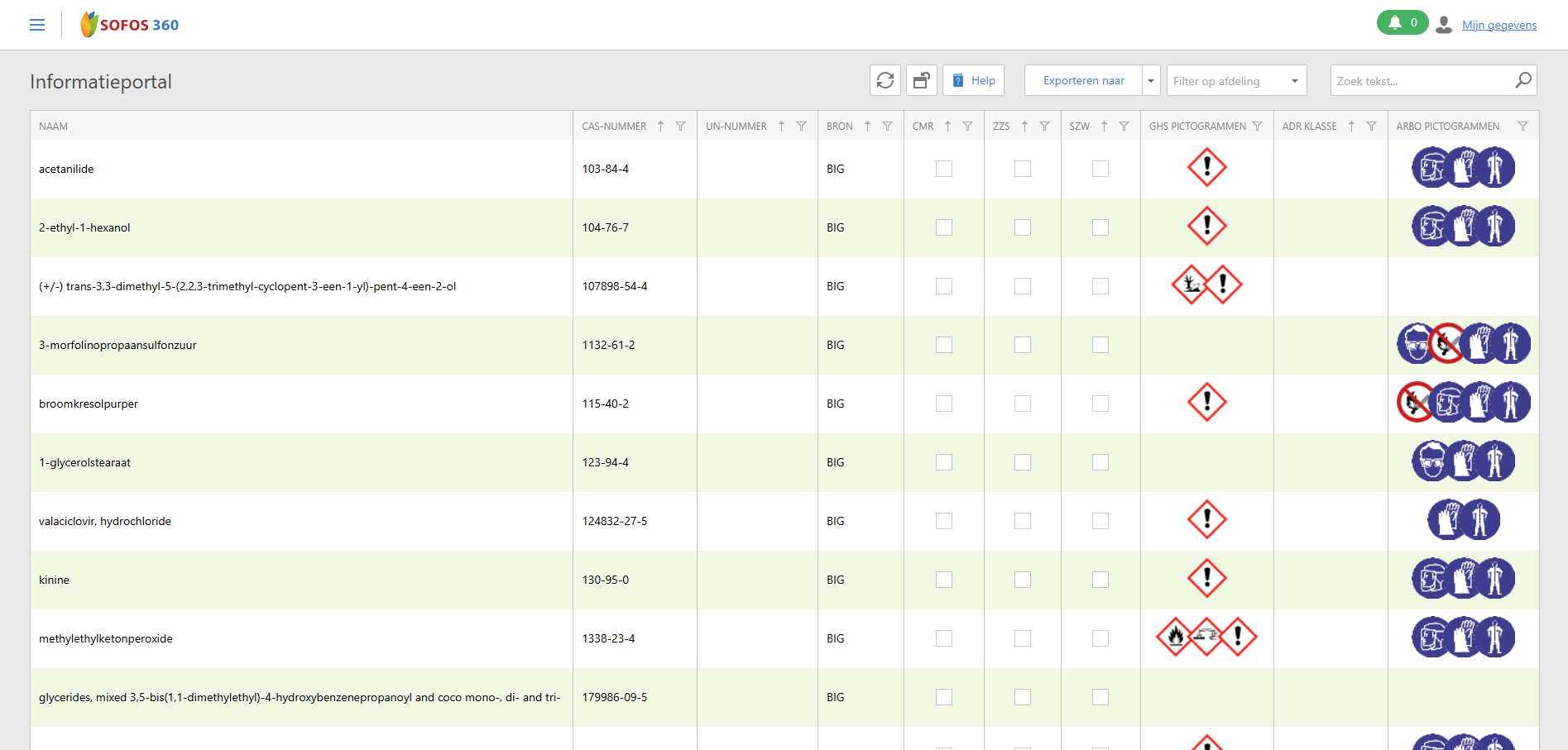Viewport: 1568px width, 750px height.
Task: Open the hamburger navigation menu
Action: pyautogui.click(x=37, y=25)
